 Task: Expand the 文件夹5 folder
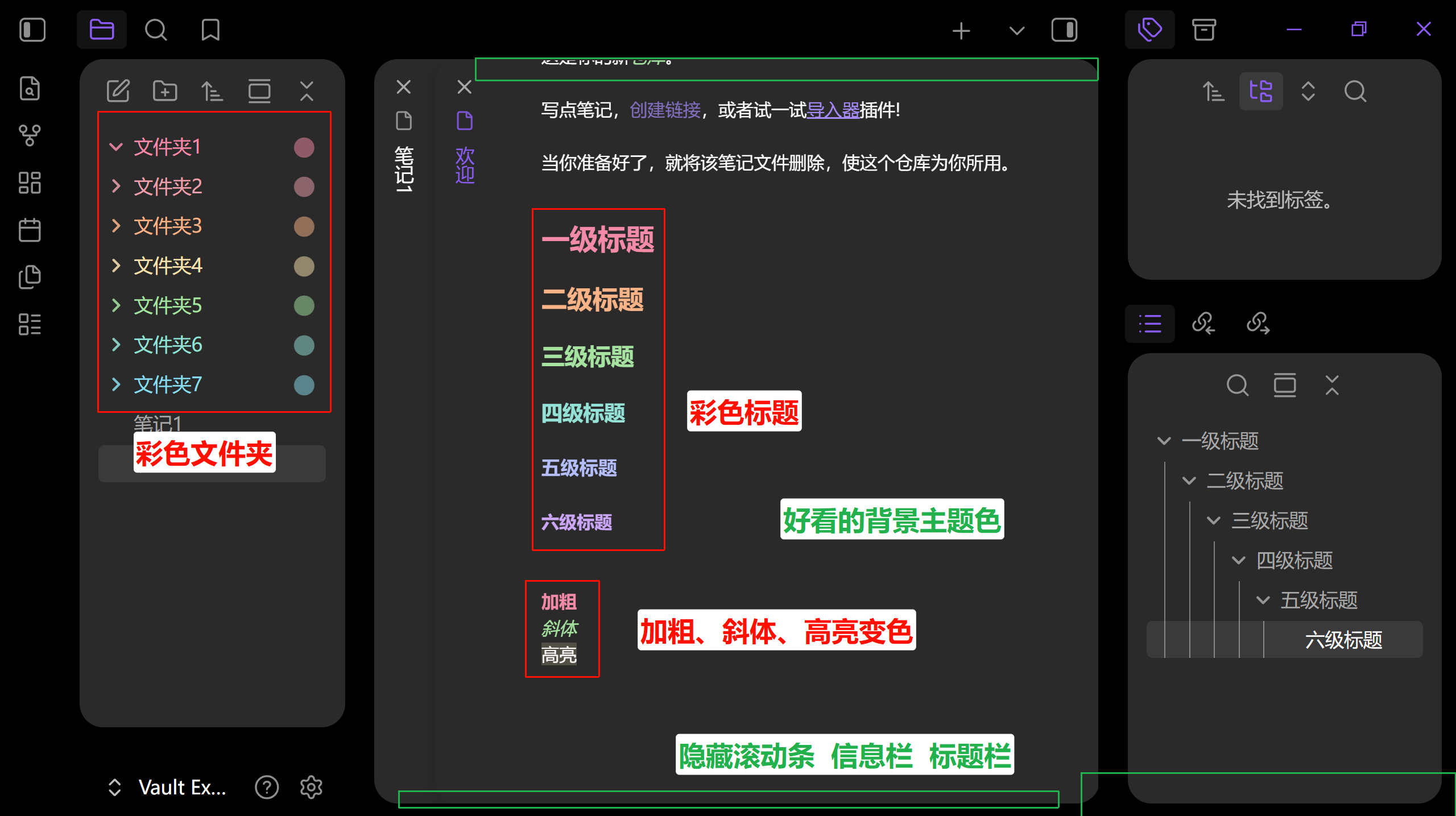tap(116, 305)
